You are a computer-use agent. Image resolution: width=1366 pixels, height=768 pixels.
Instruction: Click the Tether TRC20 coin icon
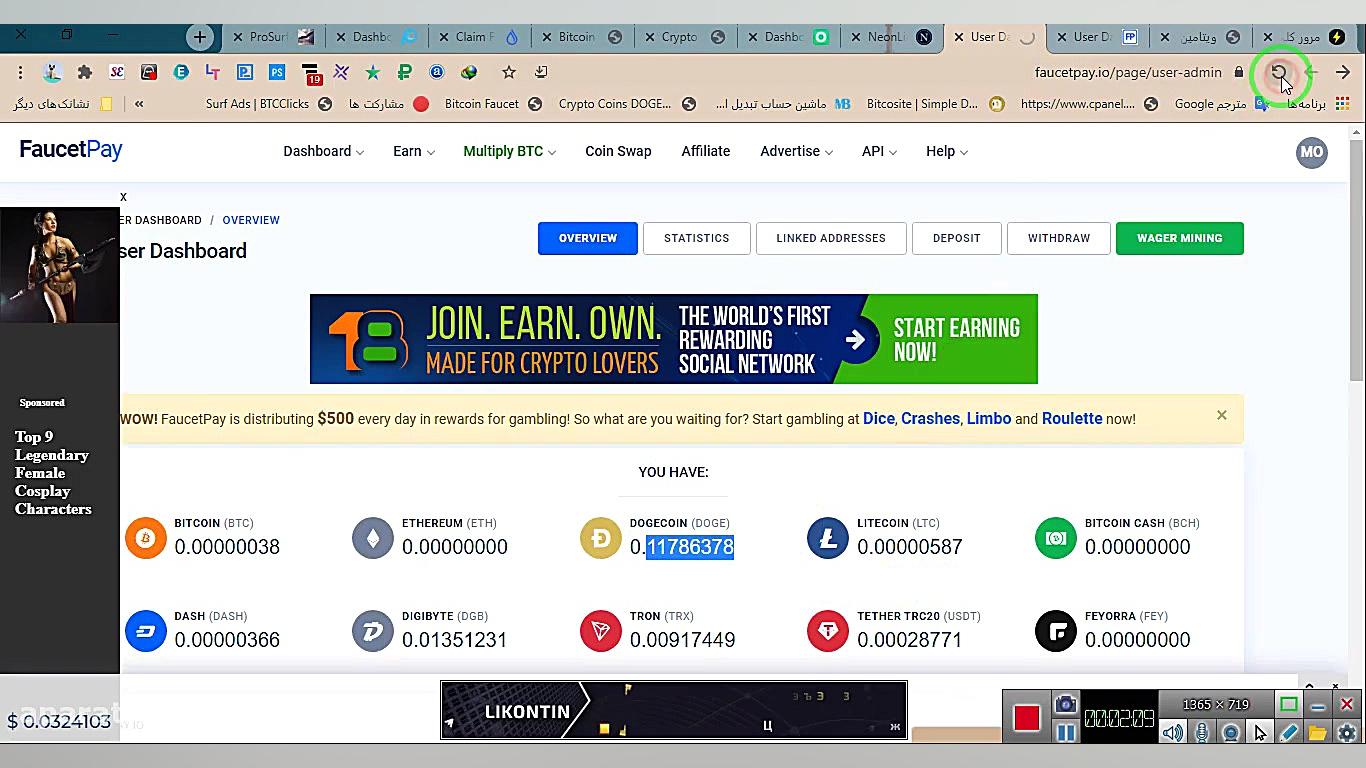pyautogui.click(x=828, y=631)
